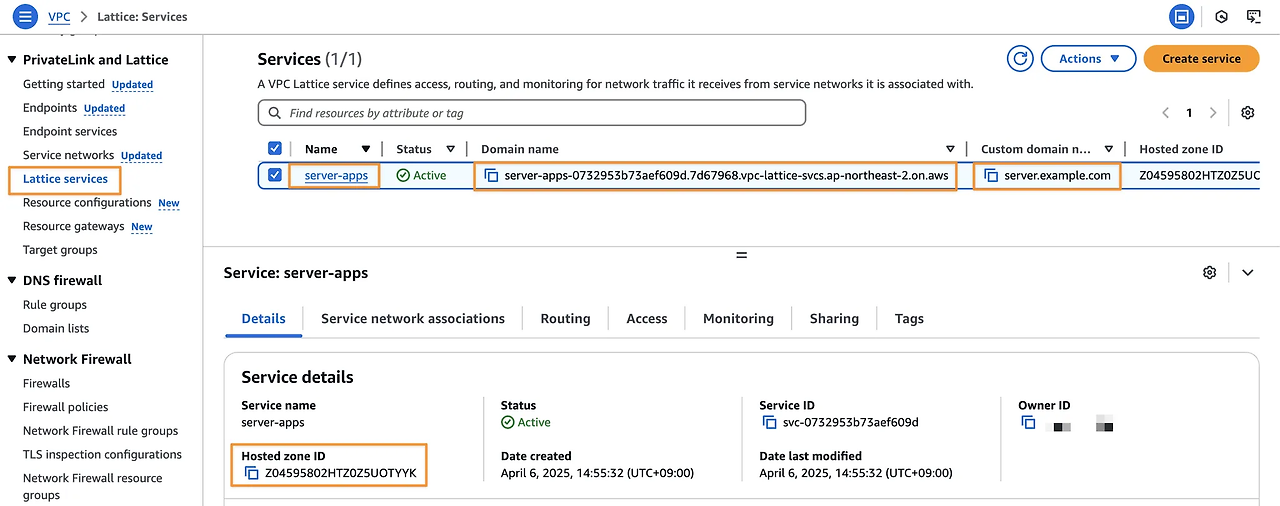1280x506 pixels.
Task: Select Lattice services in sidebar
Action: tap(65, 179)
